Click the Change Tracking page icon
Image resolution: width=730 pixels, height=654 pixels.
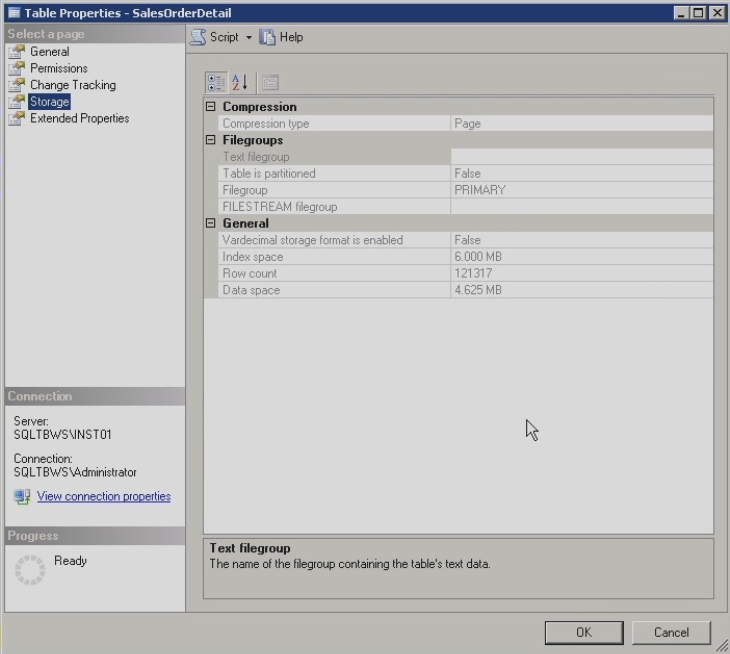pos(17,85)
